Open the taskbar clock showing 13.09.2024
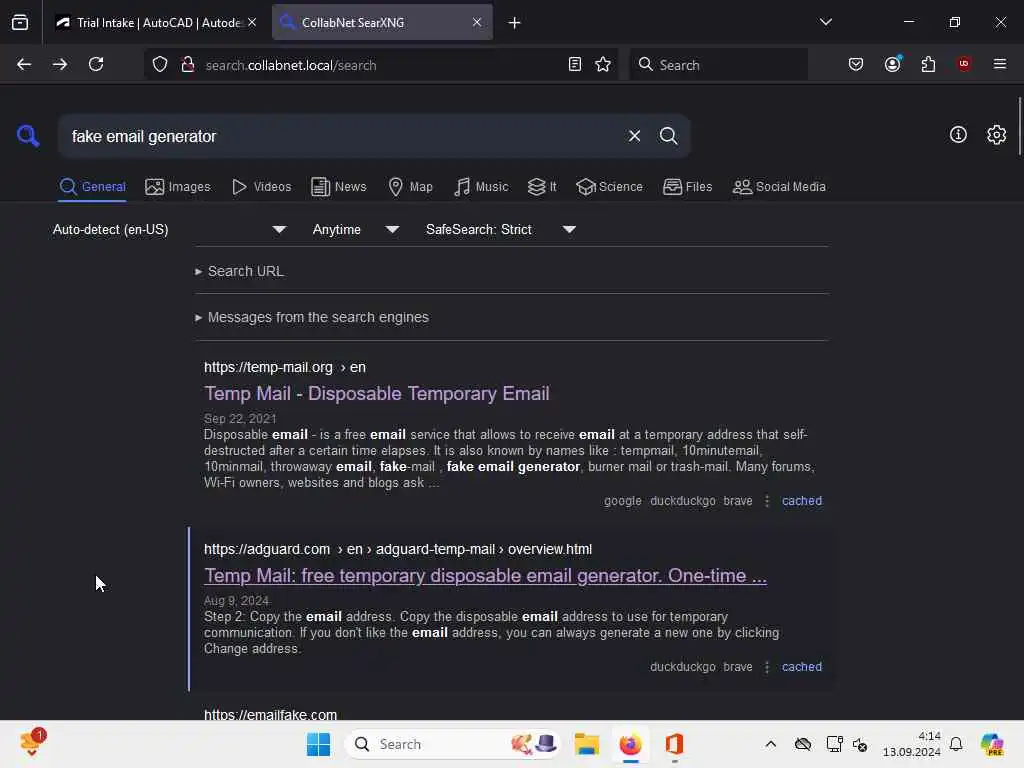 pyautogui.click(x=912, y=744)
